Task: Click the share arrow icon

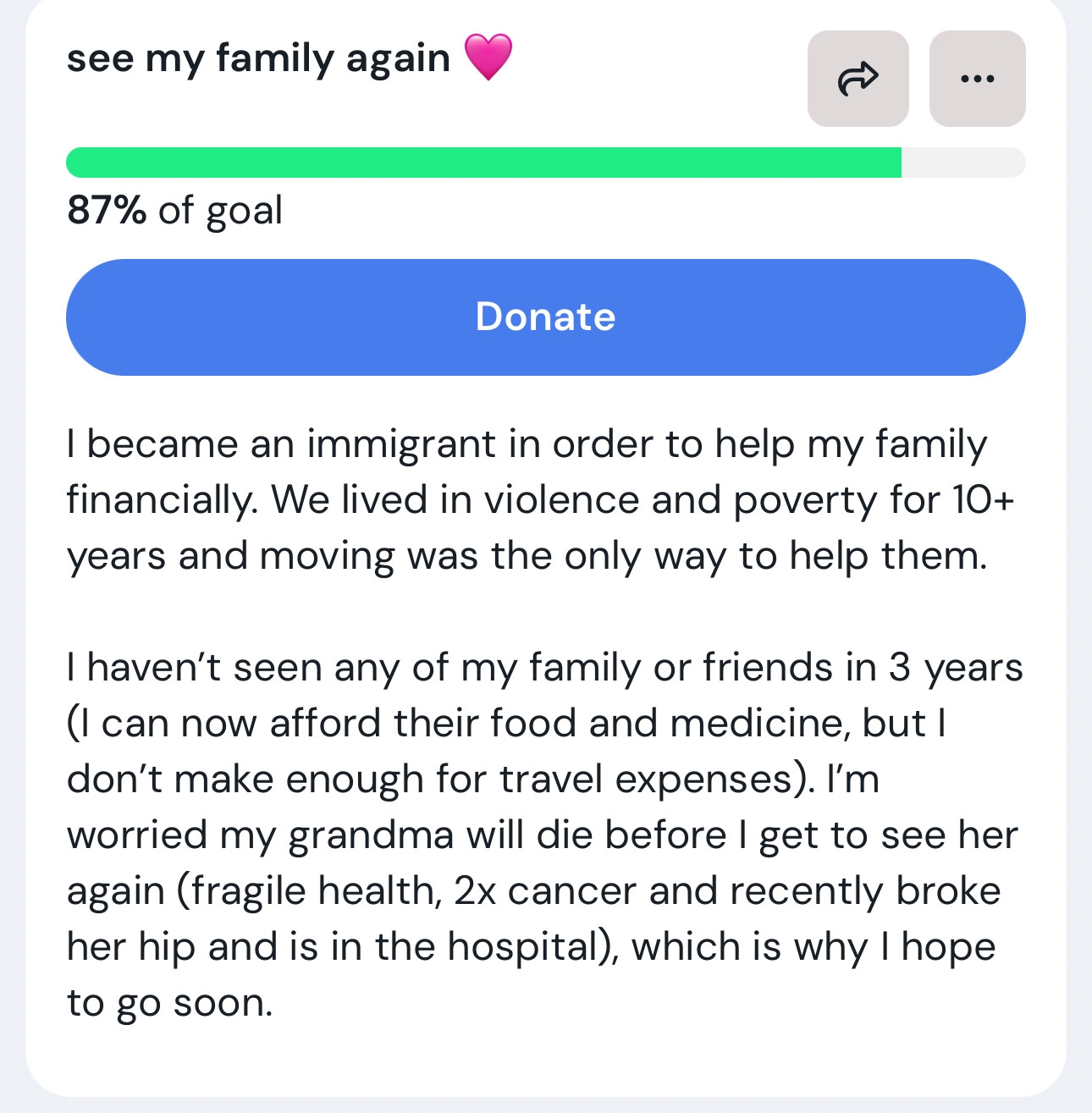Action: pyautogui.click(x=858, y=79)
